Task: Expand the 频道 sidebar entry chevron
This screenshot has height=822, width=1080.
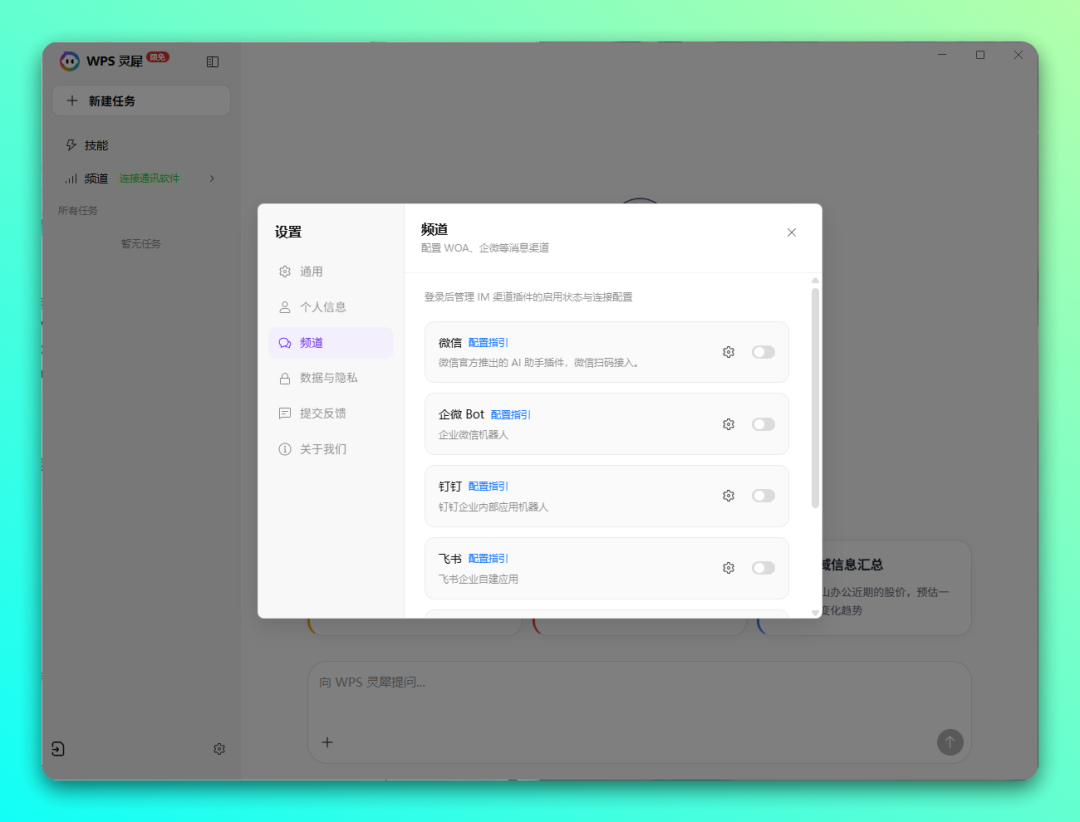Action: 210,178
